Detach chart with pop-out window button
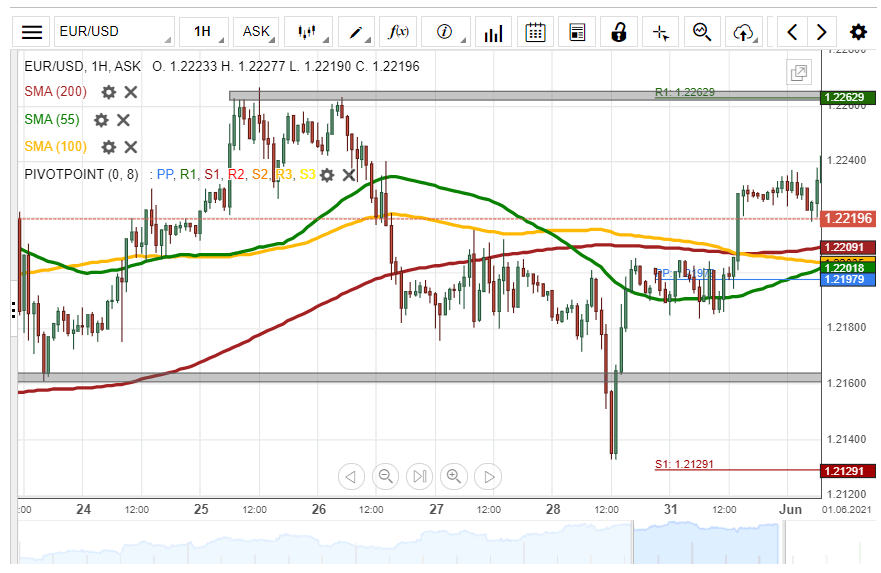This screenshot has height=573, width=881. coord(798,72)
